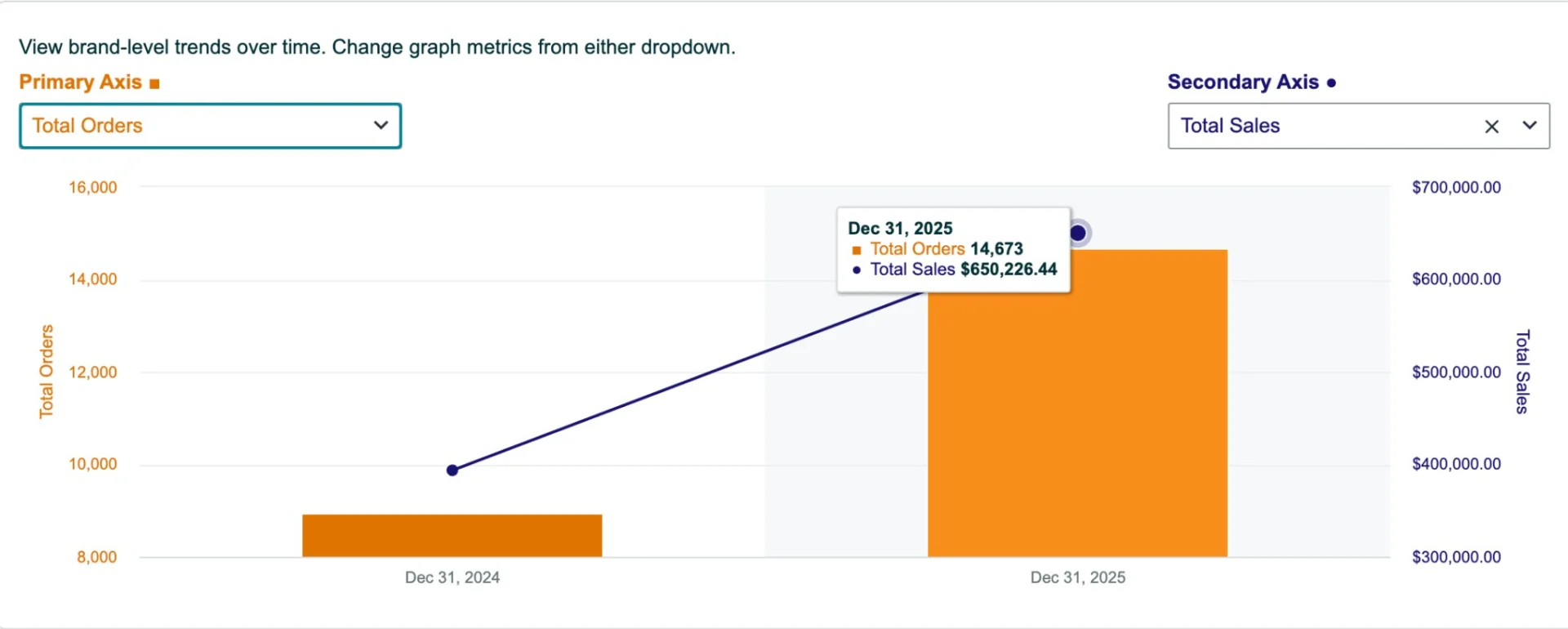
Task: Click the Primary Axis heading label
Action: click(80, 83)
